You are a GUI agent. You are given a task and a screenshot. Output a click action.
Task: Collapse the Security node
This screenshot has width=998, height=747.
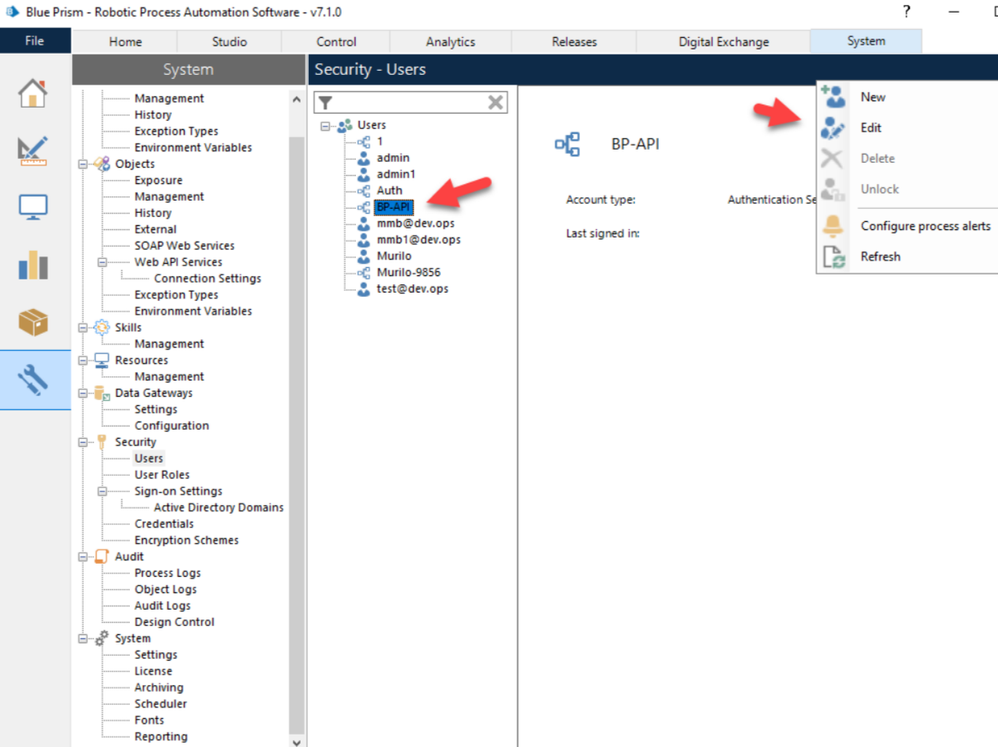(83, 442)
